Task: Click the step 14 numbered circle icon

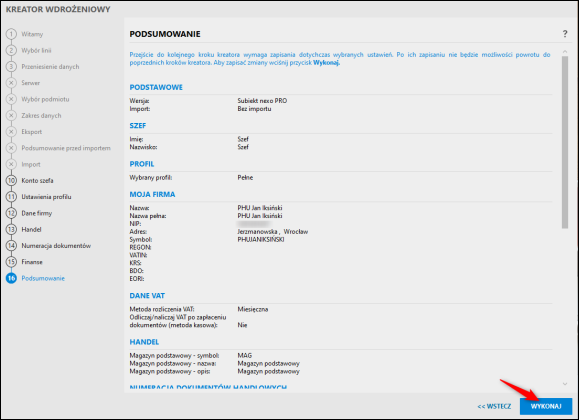Action: [11, 245]
